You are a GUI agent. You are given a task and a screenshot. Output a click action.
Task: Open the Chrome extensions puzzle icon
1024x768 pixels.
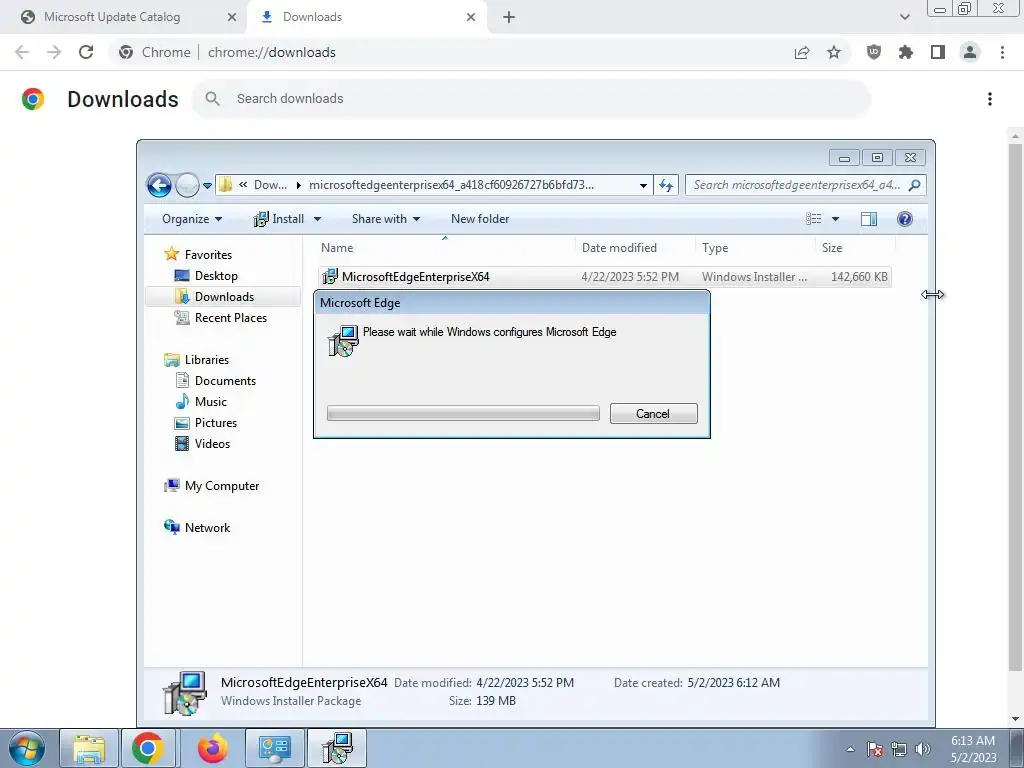[x=906, y=52]
